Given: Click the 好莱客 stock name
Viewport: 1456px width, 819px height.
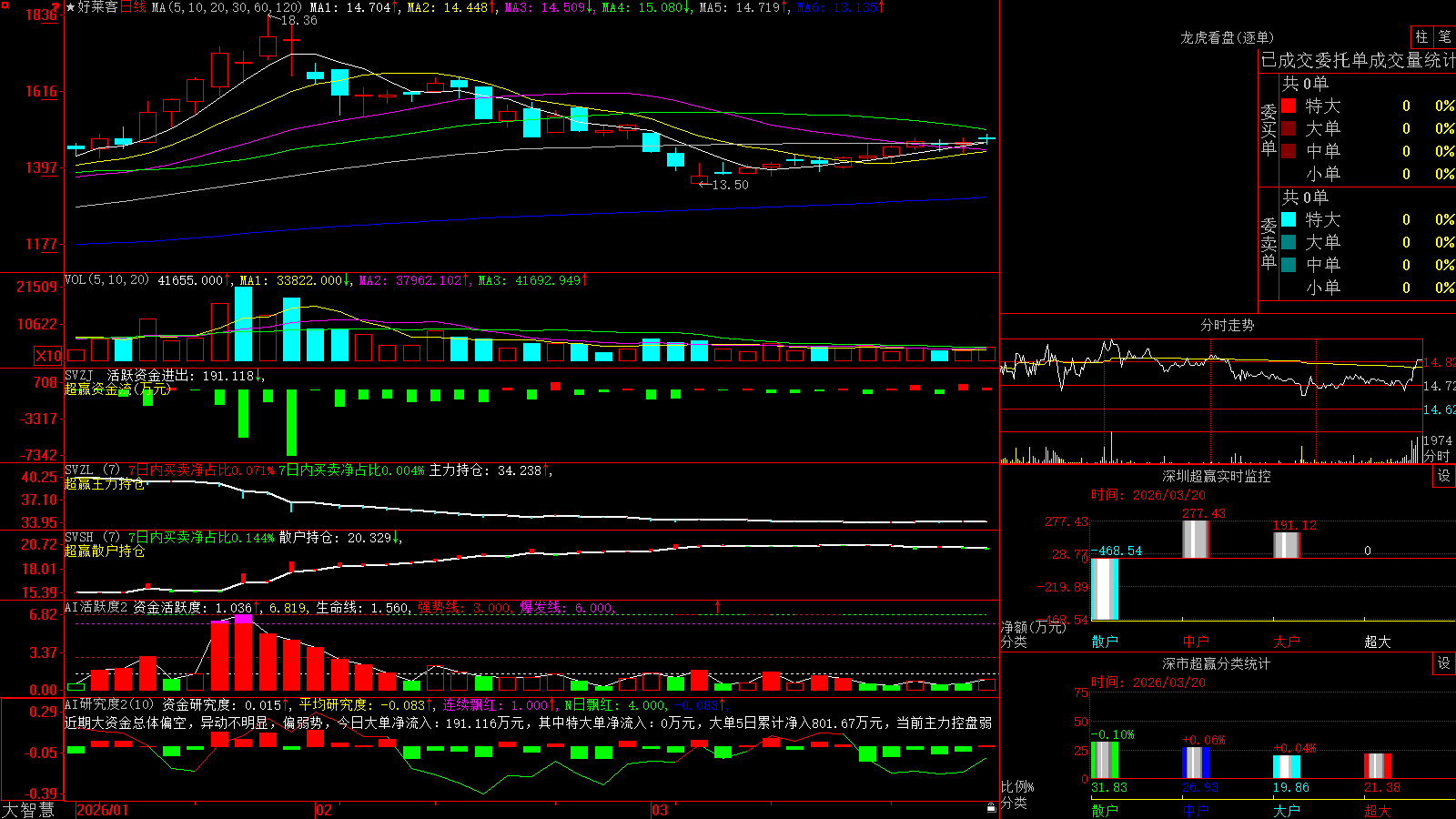Looking at the screenshot, I should 98,7.
